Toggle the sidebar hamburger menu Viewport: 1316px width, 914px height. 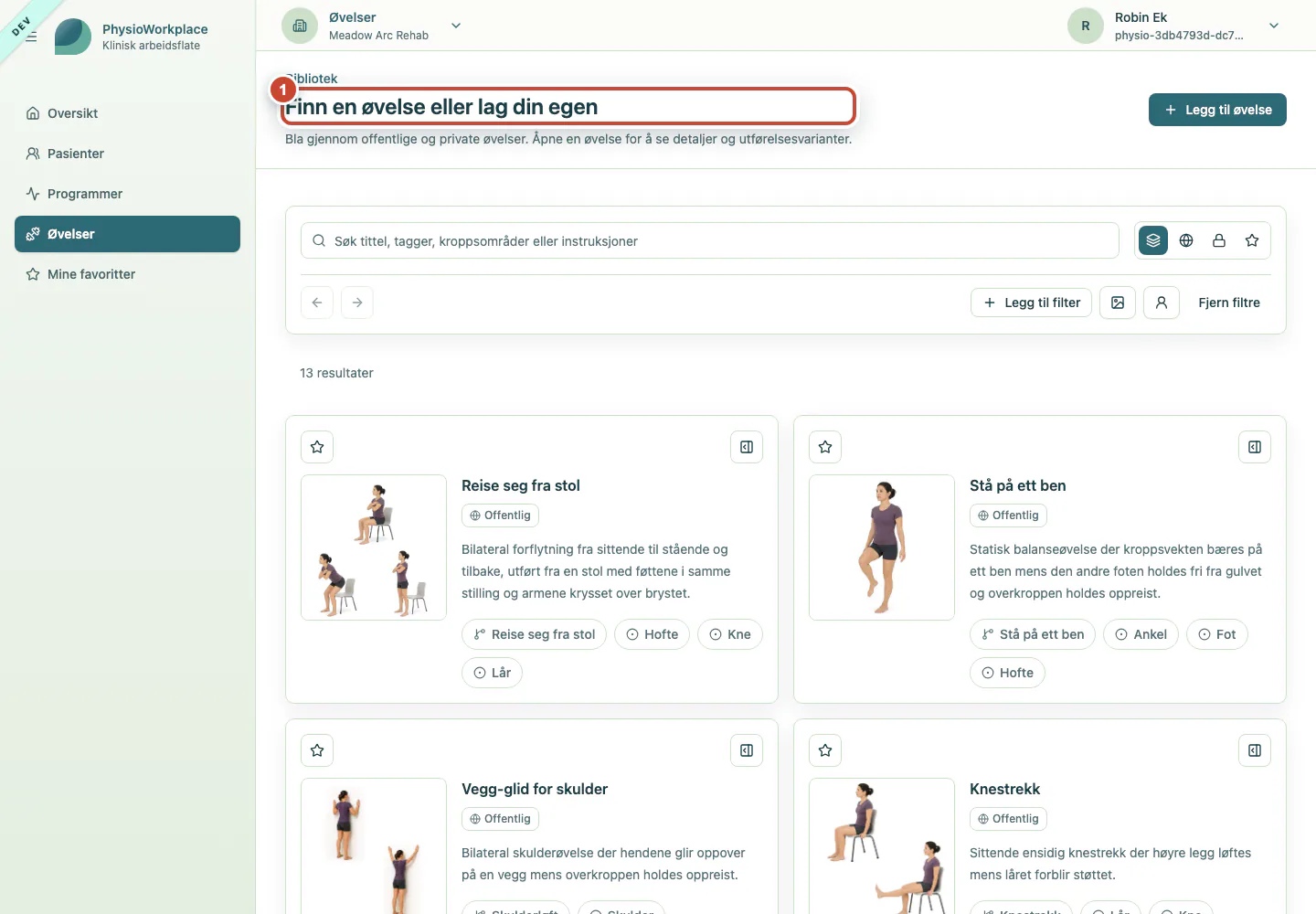pyautogui.click(x=31, y=37)
